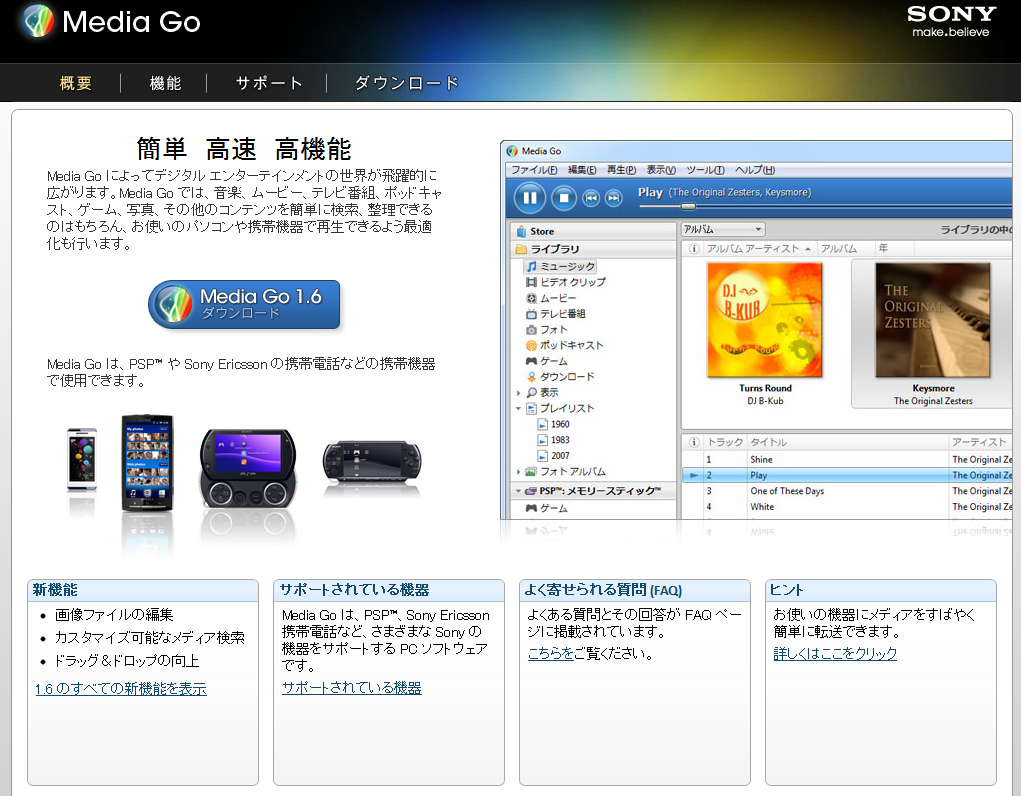Open the ヘルプ(H) menu
The height and width of the screenshot is (796, 1021).
point(755,170)
